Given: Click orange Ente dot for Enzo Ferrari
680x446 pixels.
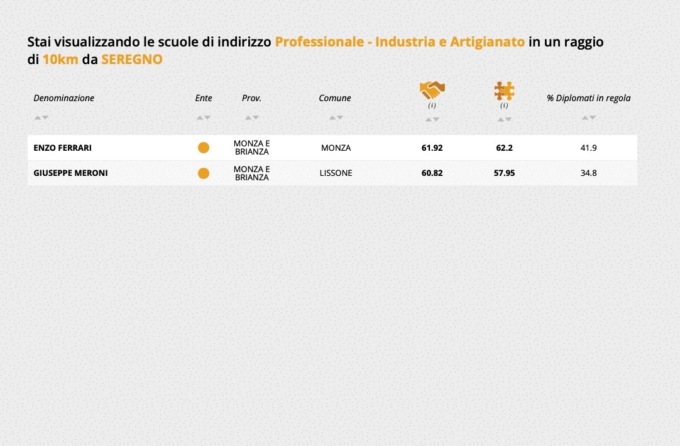Looking at the screenshot, I should 203,148.
